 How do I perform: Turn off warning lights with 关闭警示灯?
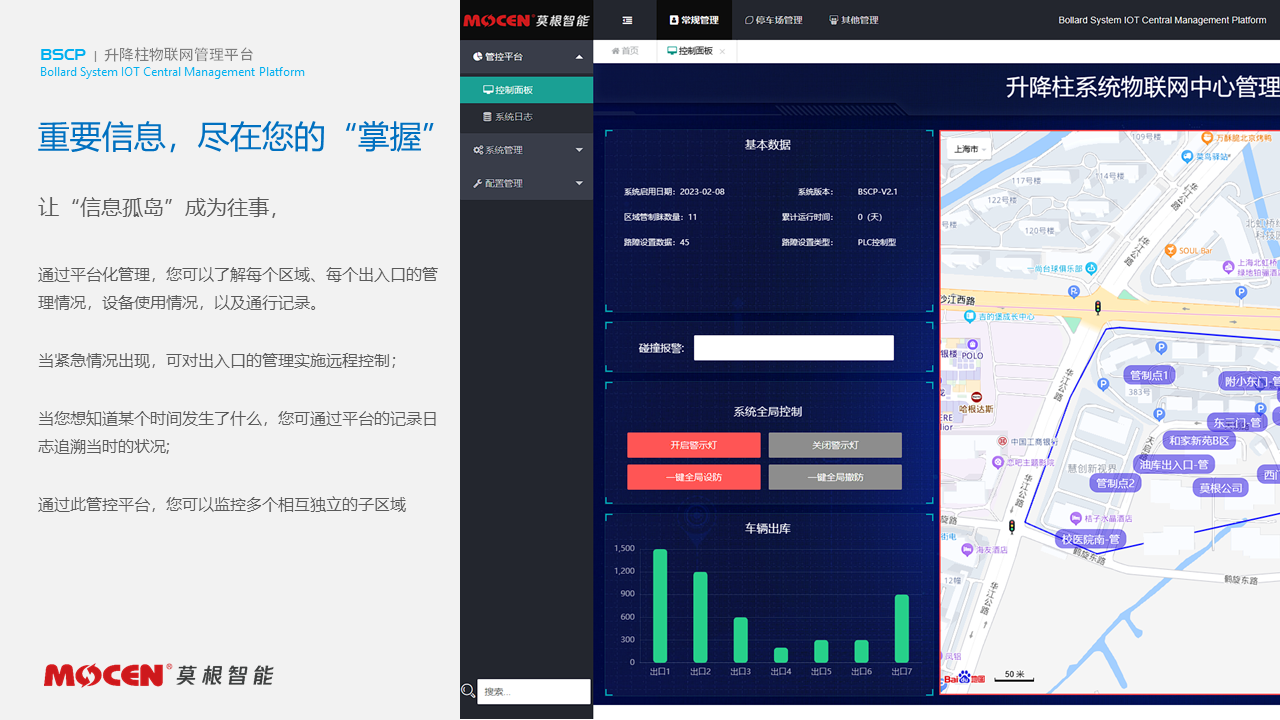(835, 445)
